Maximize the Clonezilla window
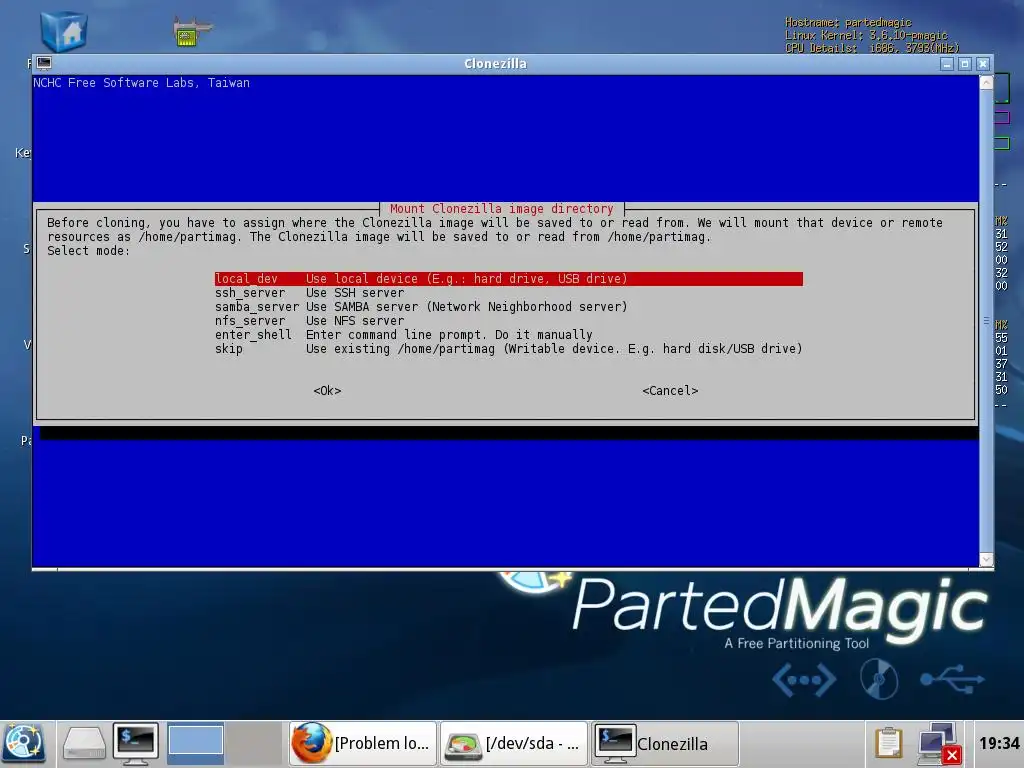1024x768 pixels. 965,64
